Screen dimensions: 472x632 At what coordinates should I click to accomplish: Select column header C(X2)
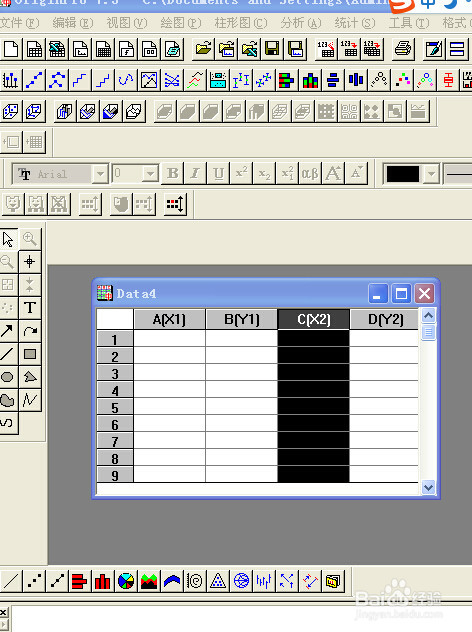[314, 320]
